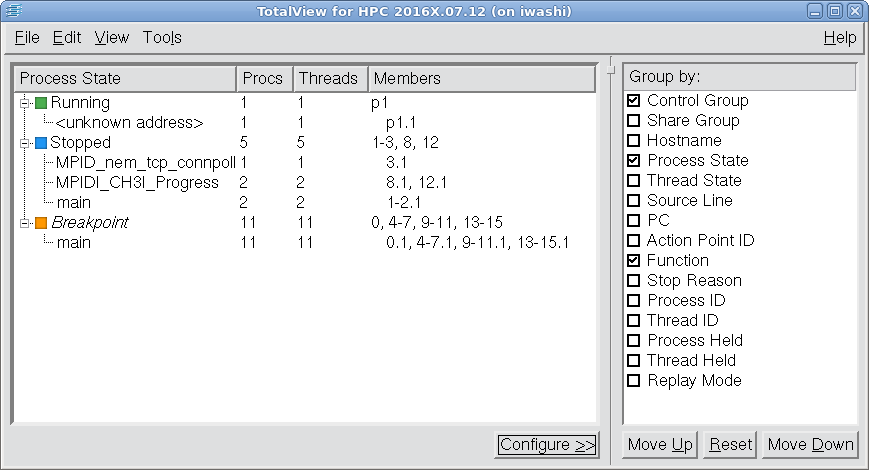This screenshot has height=470, width=869.
Task: Open the File menu
Action: [x=27, y=38]
